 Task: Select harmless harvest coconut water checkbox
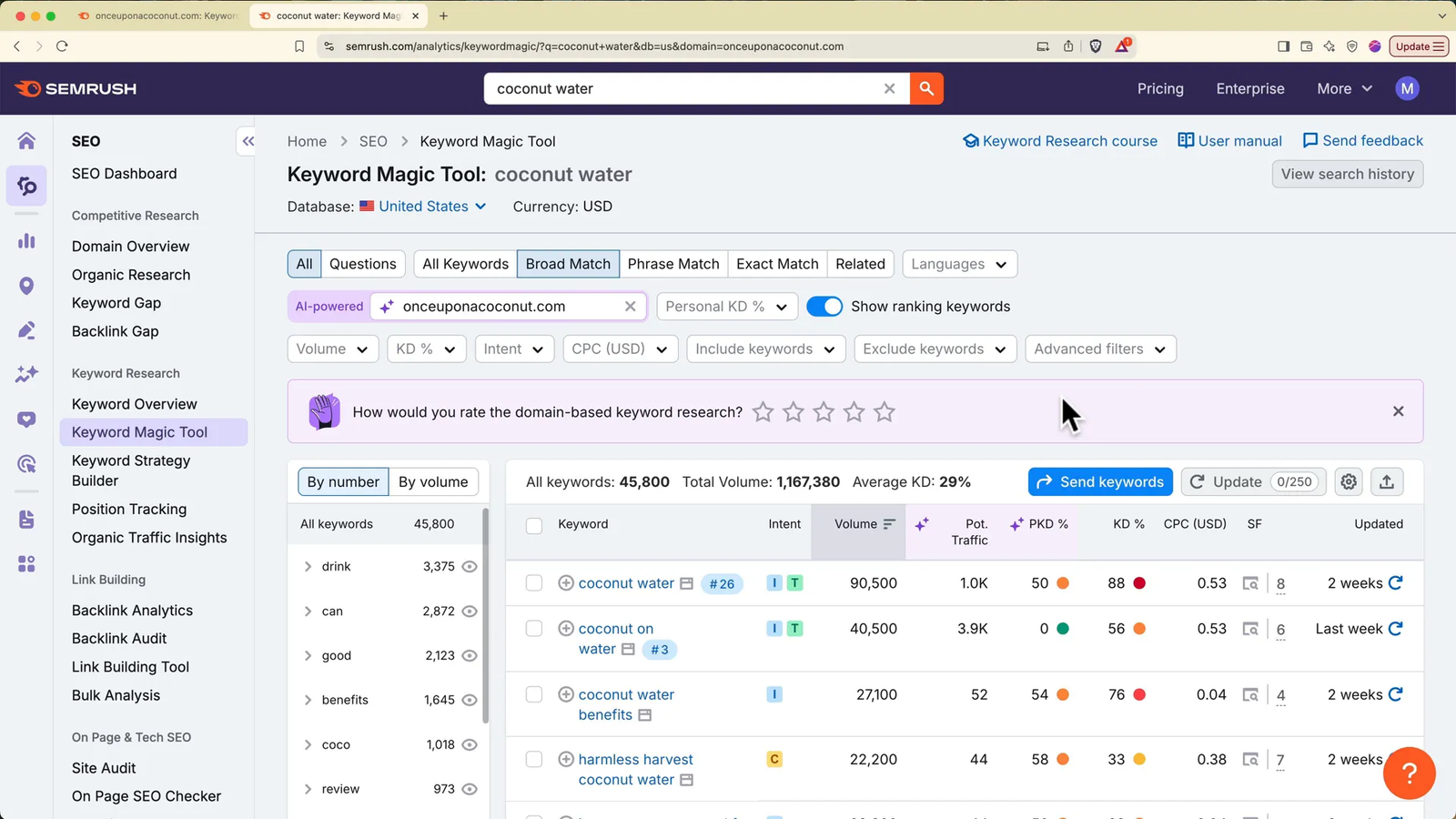pos(534,760)
